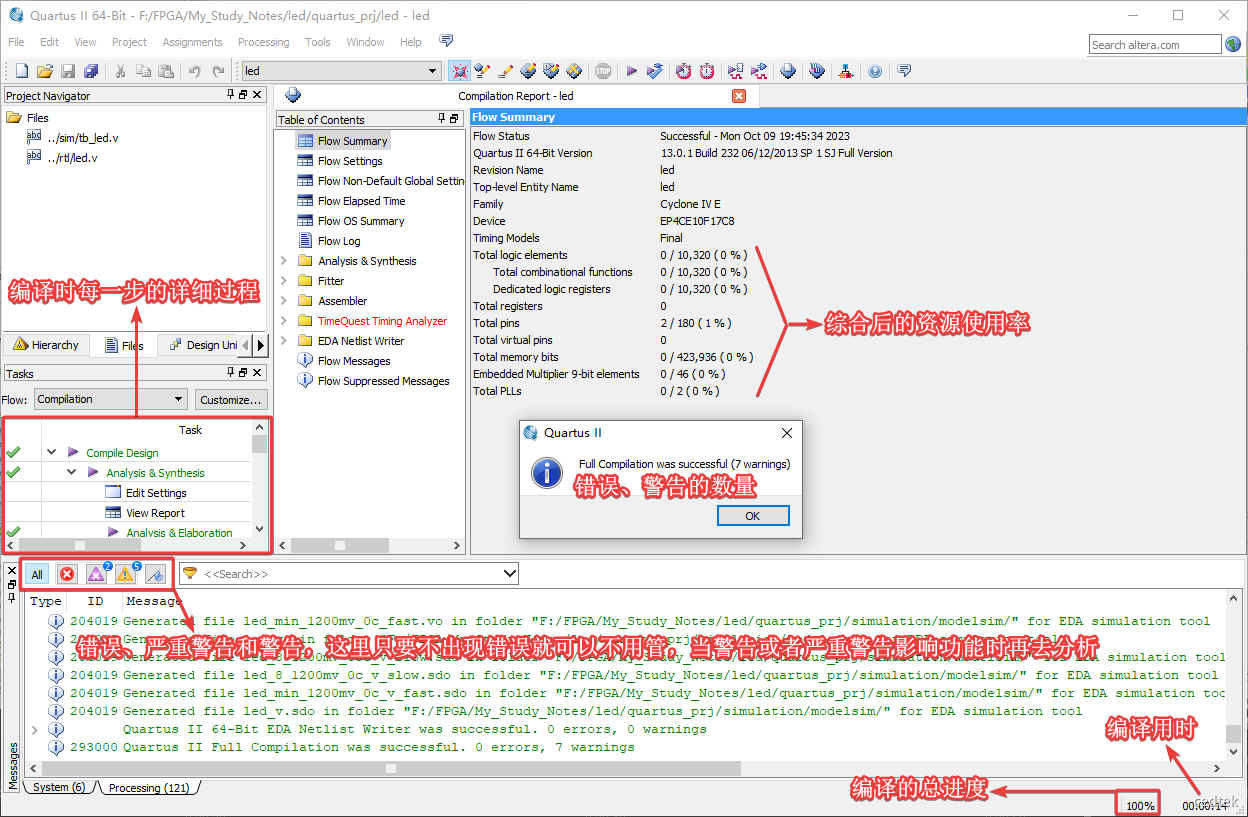1248x817 pixels.
Task: Click the Help question mark icon
Action: [875, 71]
